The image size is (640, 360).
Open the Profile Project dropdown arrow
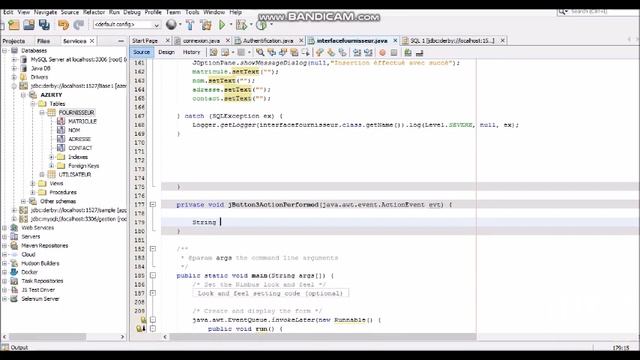pyautogui.click(x=271, y=24)
